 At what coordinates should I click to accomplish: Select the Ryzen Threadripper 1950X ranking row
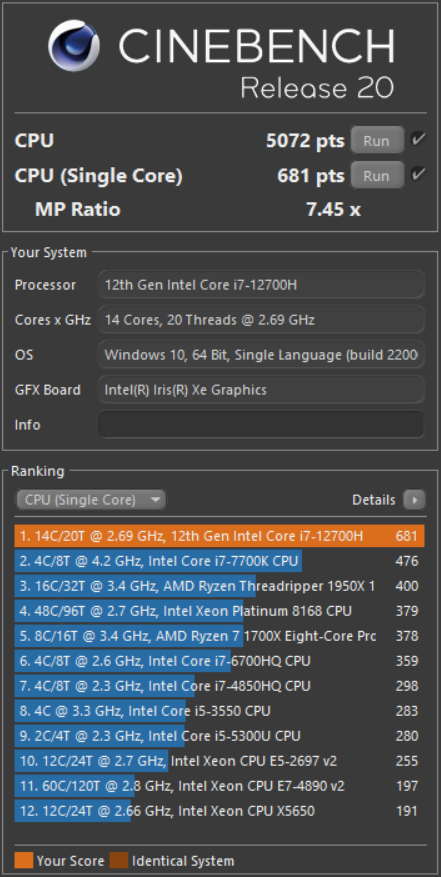pos(219,586)
